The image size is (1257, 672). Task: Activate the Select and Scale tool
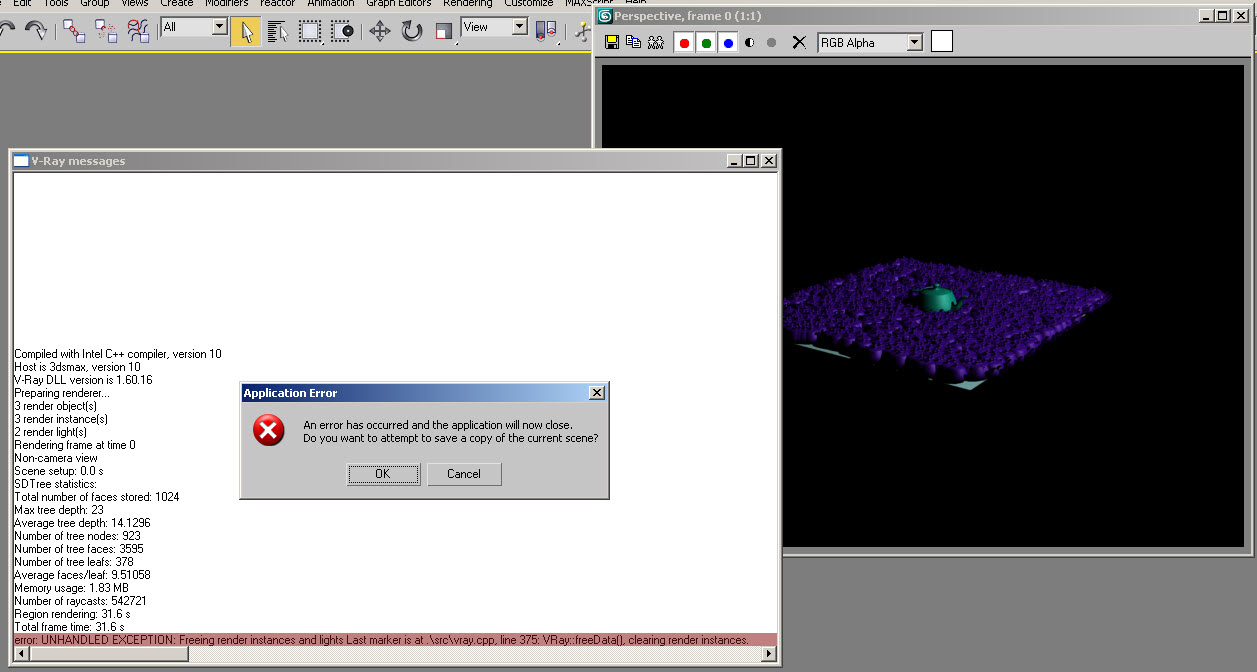click(444, 30)
